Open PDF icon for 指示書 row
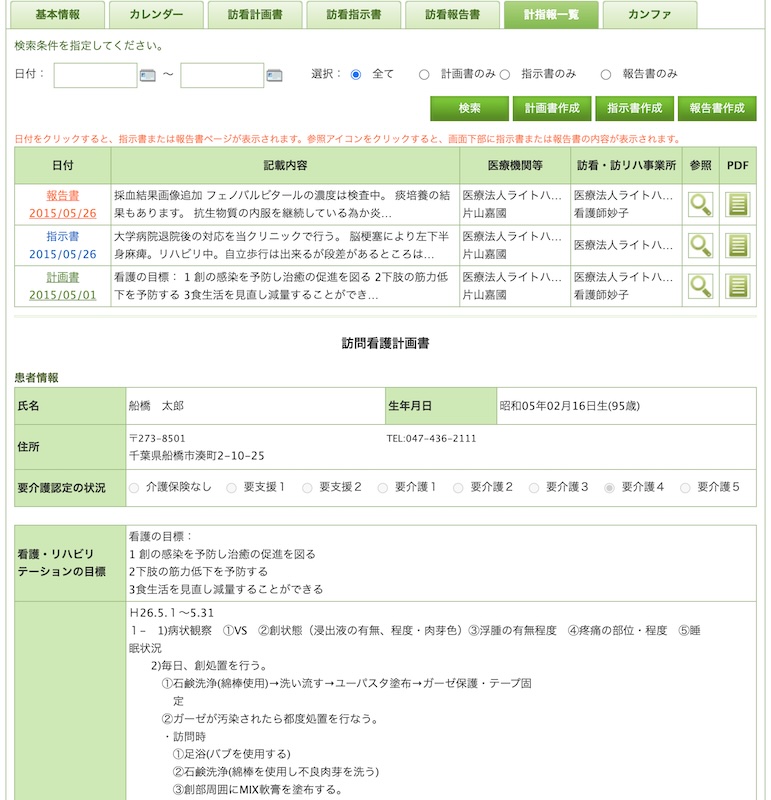The width and height of the screenshot is (771, 800). tap(738, 245)
